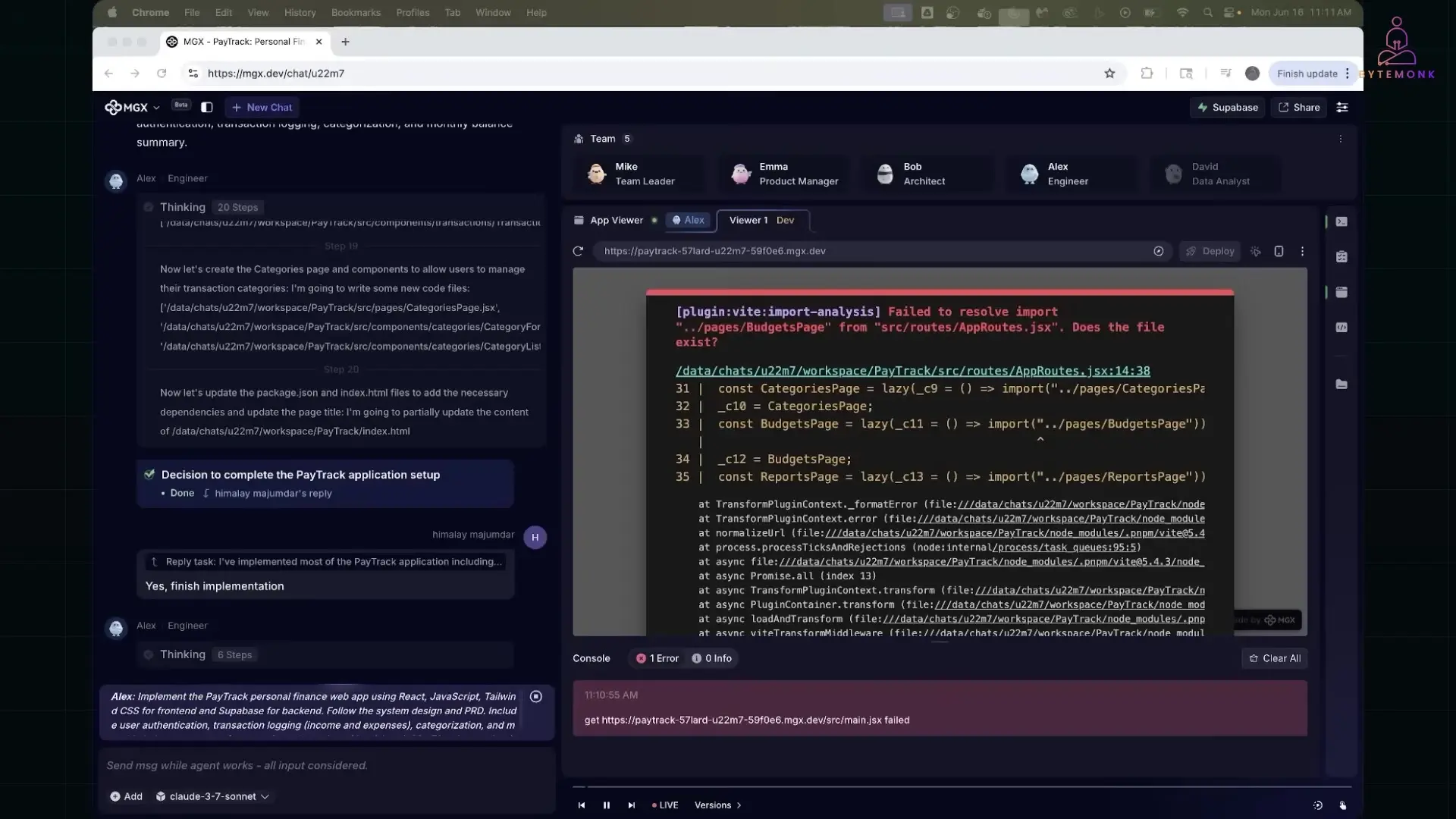
Task: Clear All console messages
Action: (x=1275, y=658)
